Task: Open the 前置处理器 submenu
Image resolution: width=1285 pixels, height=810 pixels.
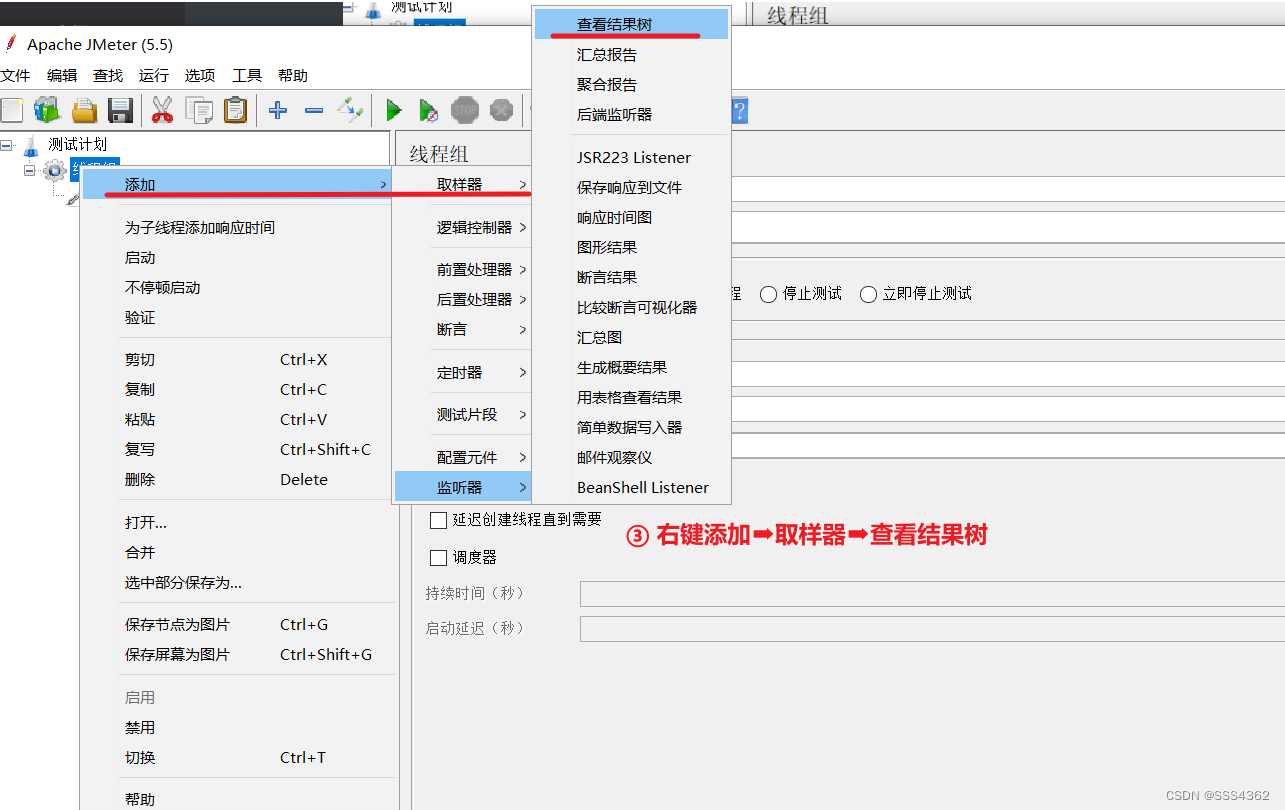Action: click(x=462, y=270)
